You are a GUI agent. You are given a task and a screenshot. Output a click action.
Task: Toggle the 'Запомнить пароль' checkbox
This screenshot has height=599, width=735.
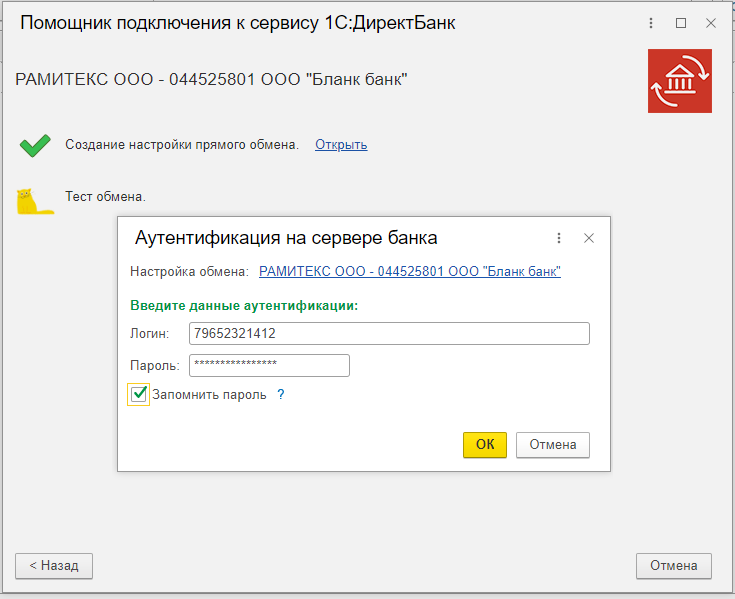point(139,395)
